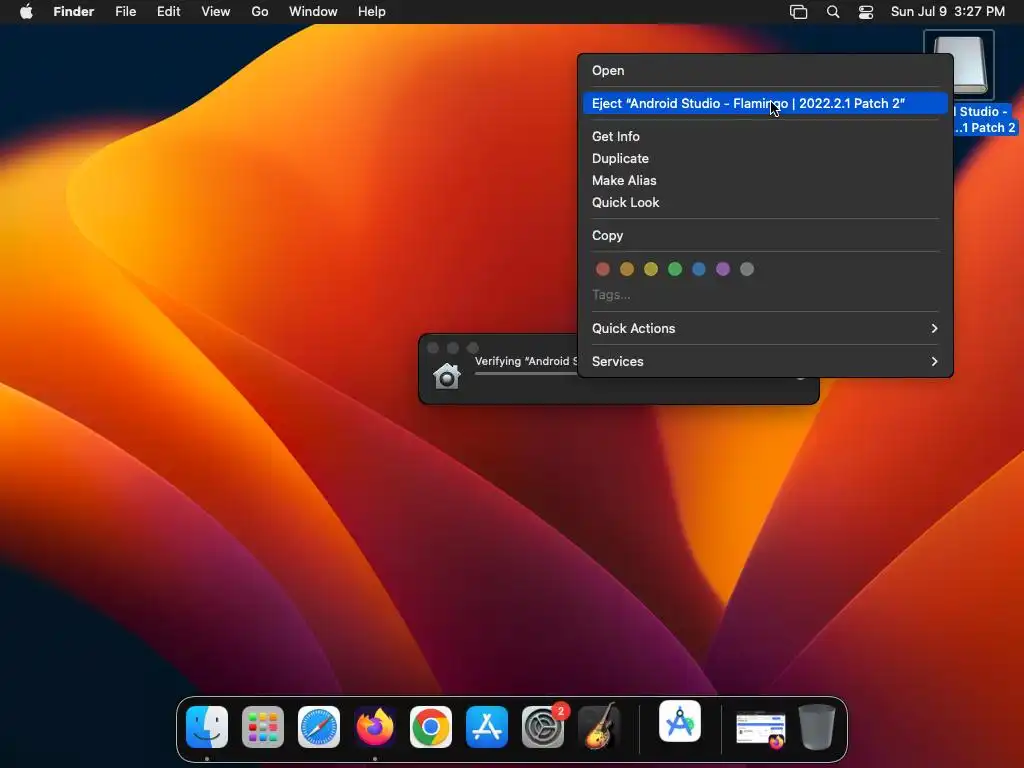This screenshot has height=768, width=1024.
Task: Launch Firefox from the Dock
Action: click(x=375, y=727)
